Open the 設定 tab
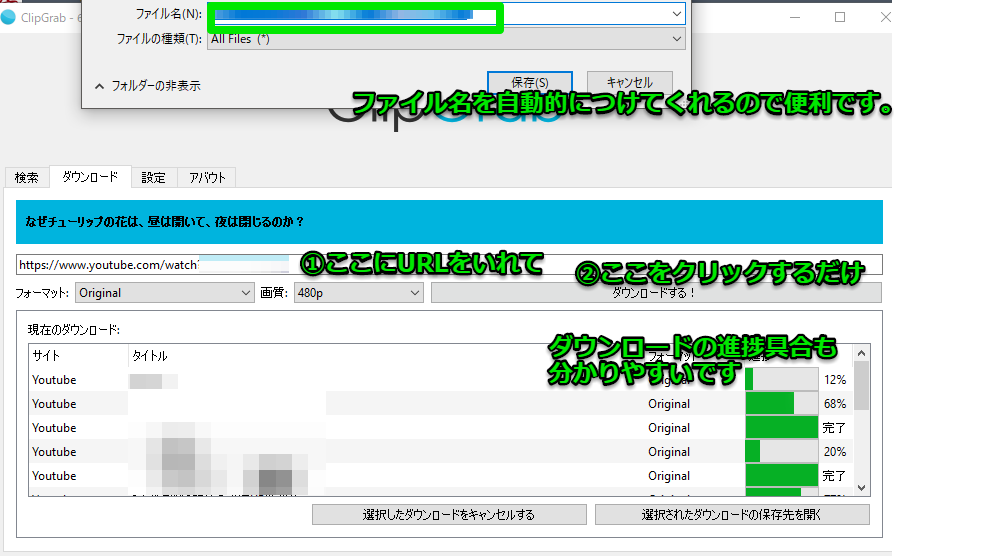The image size is (988, 556). (x=153, y=178)
